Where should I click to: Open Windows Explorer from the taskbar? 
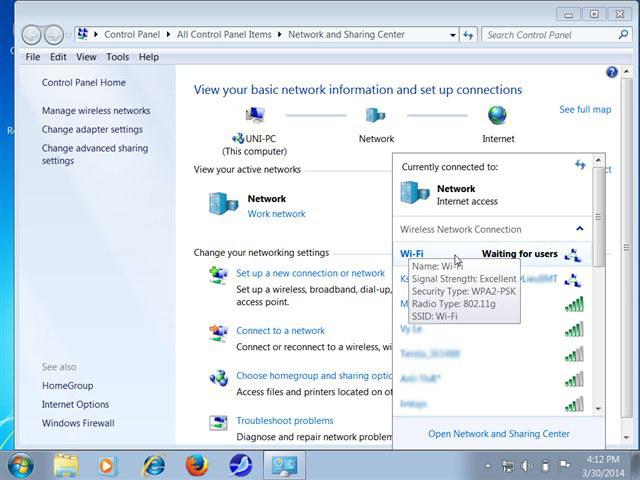pos(66,465)
